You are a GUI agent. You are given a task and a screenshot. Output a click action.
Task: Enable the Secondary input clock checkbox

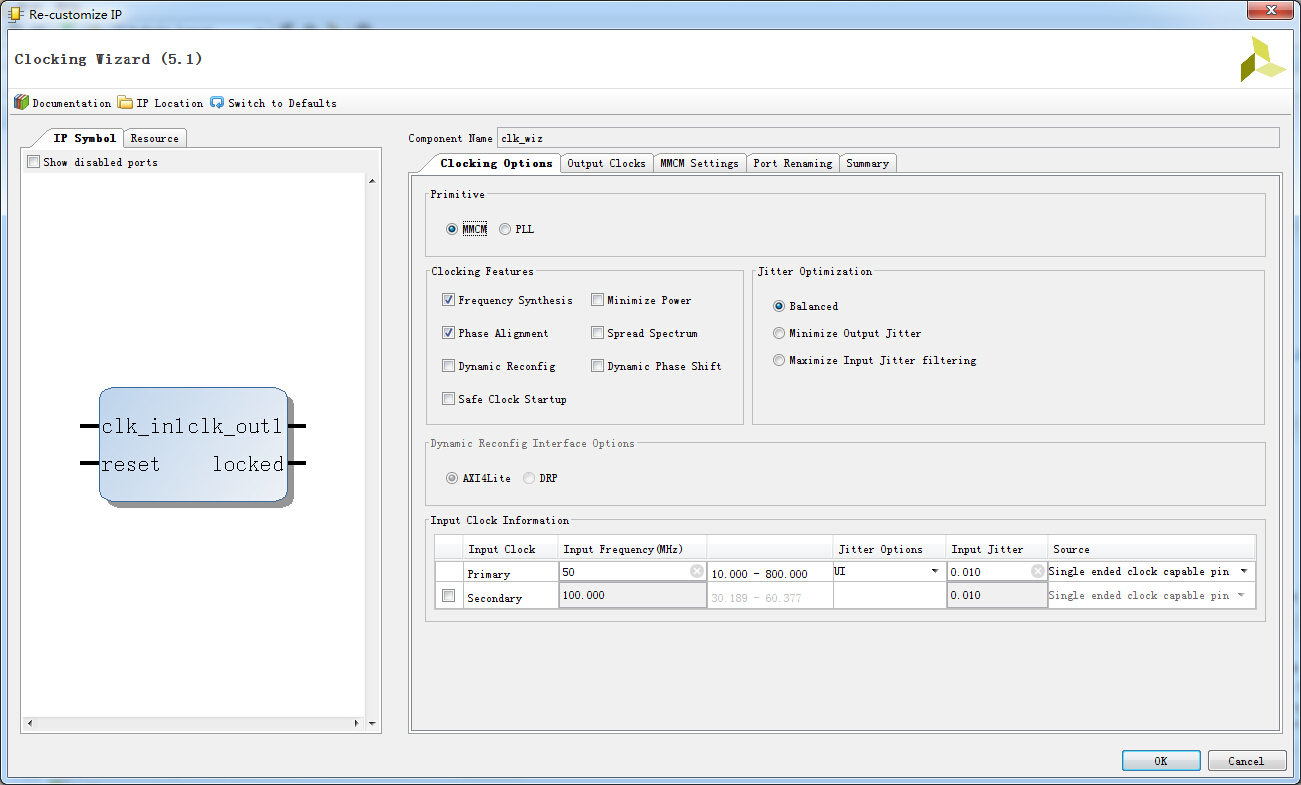click(448, 596)
